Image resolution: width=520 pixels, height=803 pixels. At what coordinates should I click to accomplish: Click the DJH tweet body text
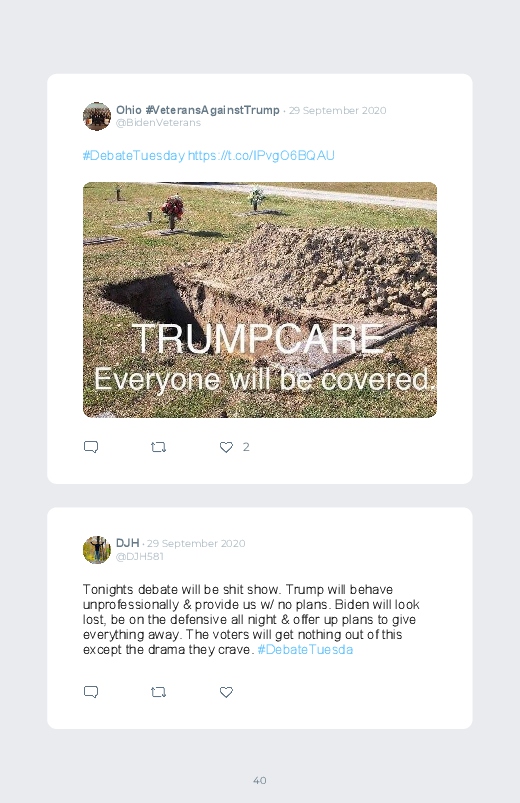pos(251,620)
